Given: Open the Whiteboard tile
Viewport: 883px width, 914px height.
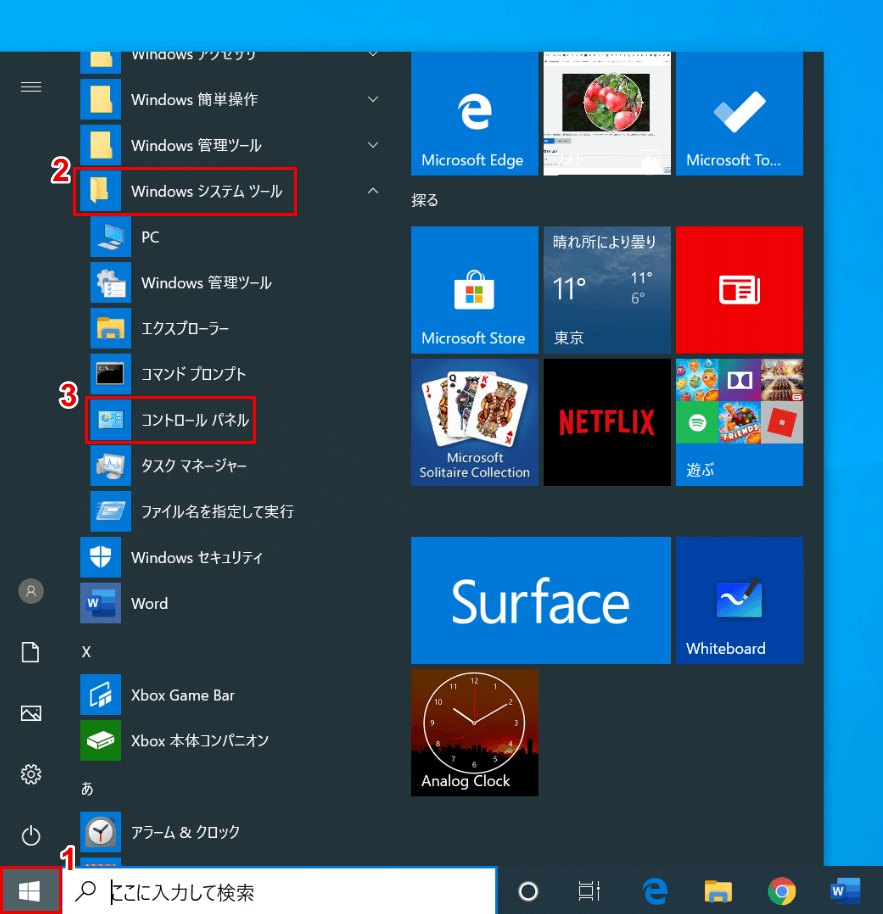Looking at the screenshot, I should pos(739,600).
